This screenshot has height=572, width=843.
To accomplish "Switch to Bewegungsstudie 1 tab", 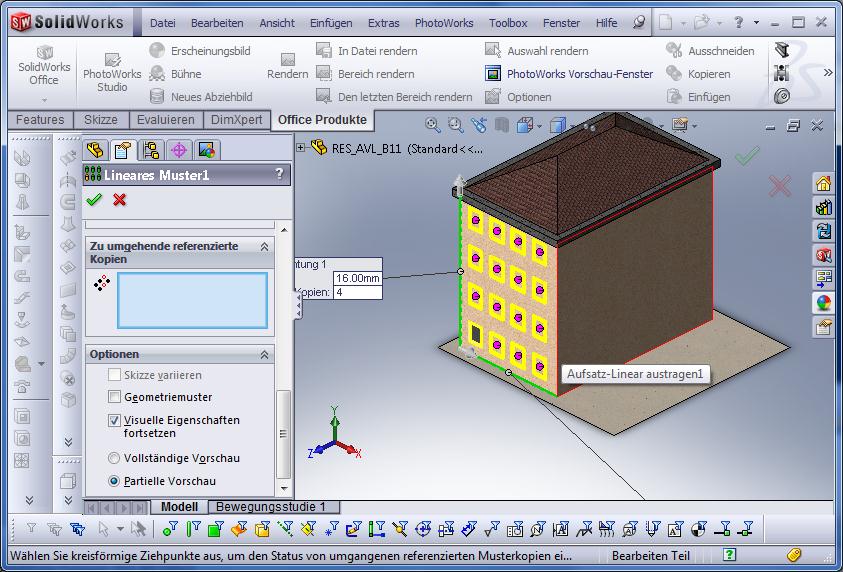I will [271, 507].
